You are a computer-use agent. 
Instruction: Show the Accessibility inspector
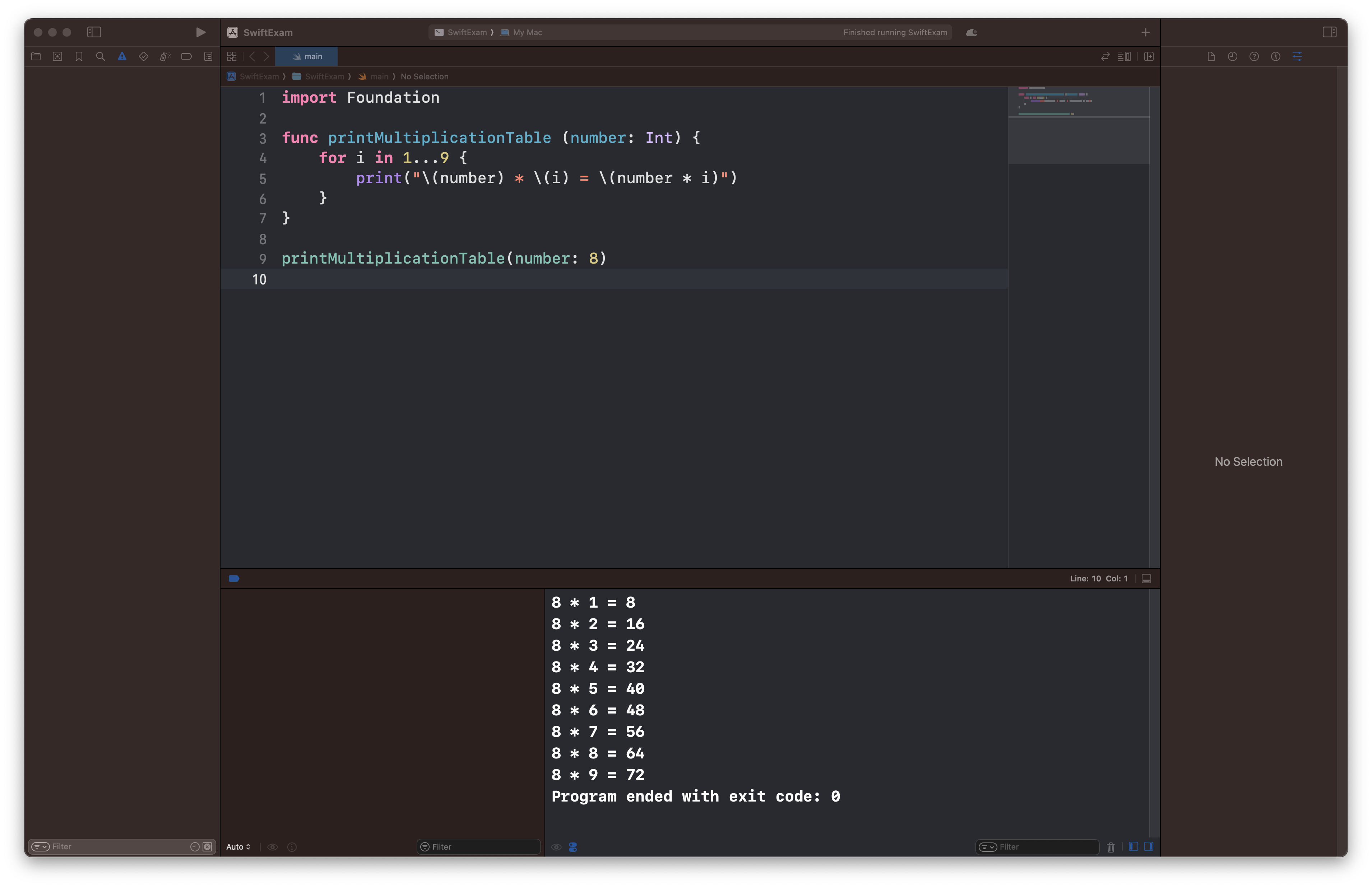click(x=1275, y=56)
